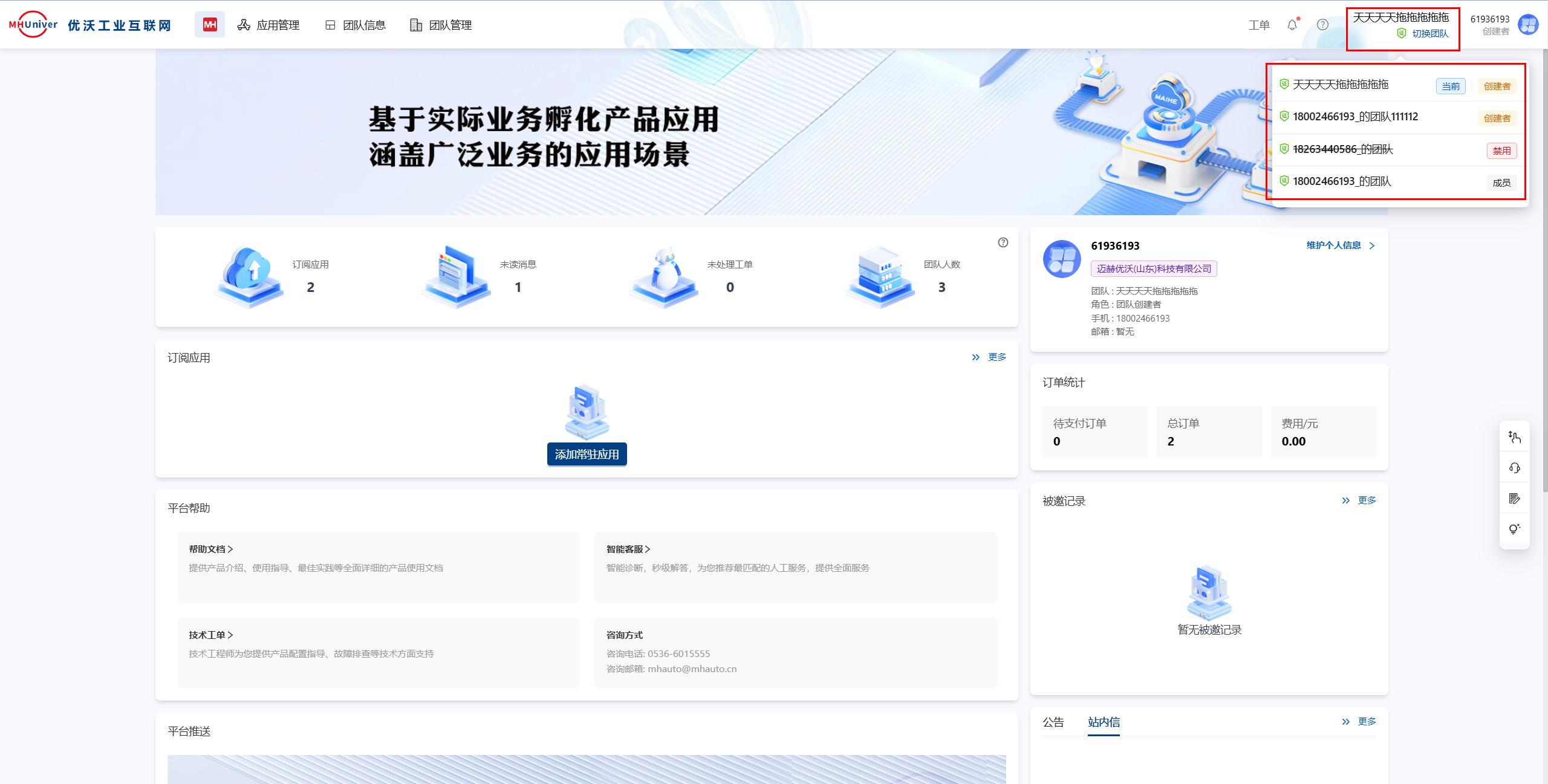The image size is (1548, 784).
Task: Open the help question mark icon in header
Action: click(1322, 25)
